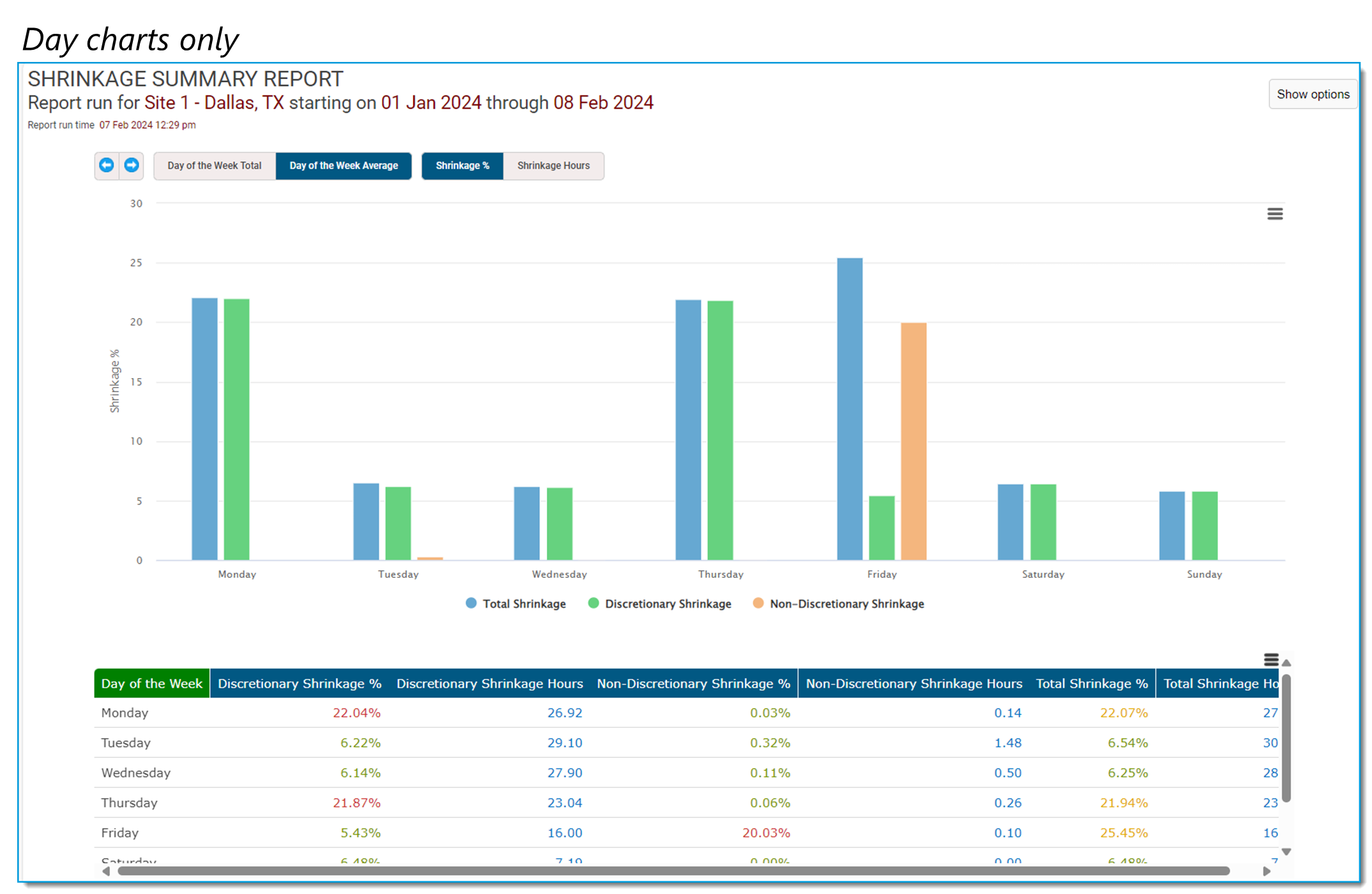Image resolution: width=1372 pixels, height=894 pixels.
Task: Click the Monday row label in table
Action: click(x=125, y=713)
